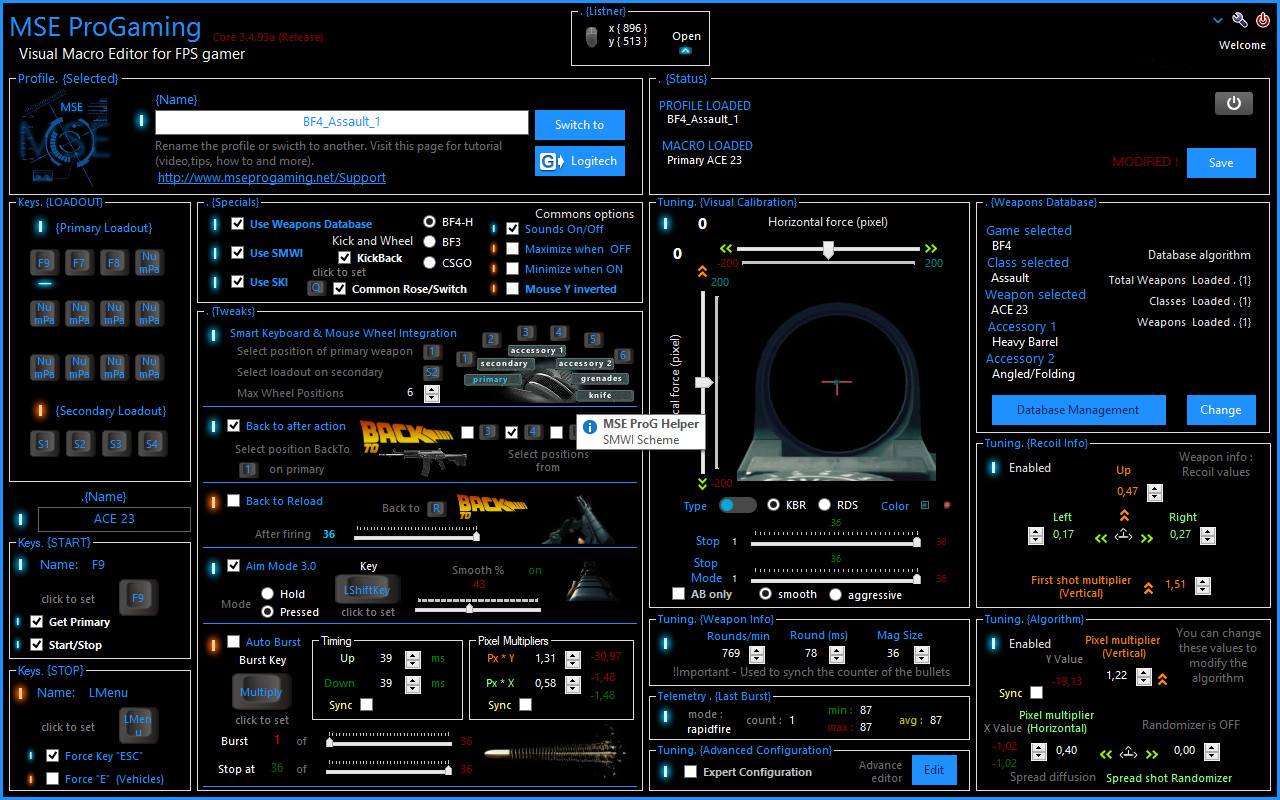The image size is (1280, 800).
Task: Enable the Back to Reload checkbox
Action: click(233, 501)
